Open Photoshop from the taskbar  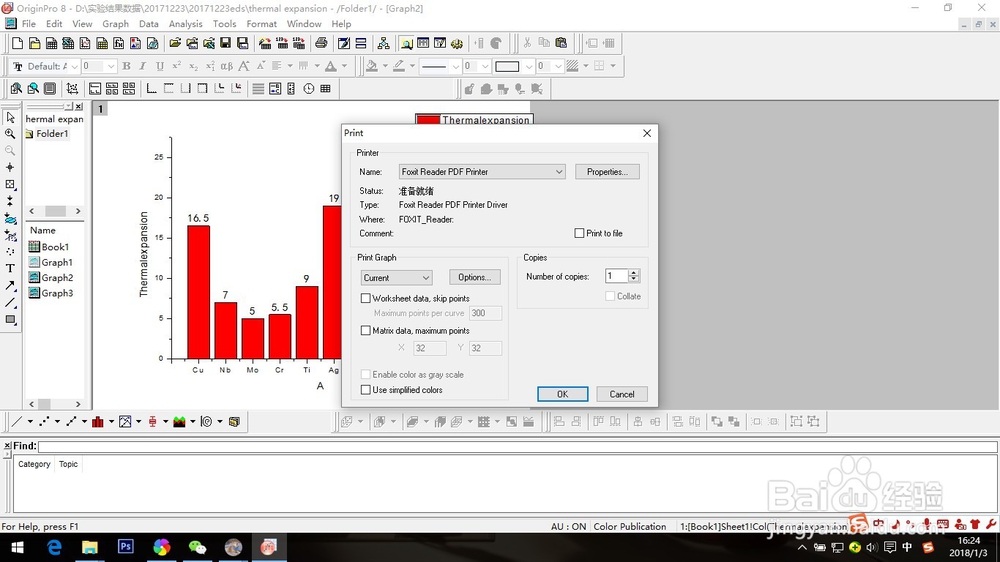(x=126, y=547)
